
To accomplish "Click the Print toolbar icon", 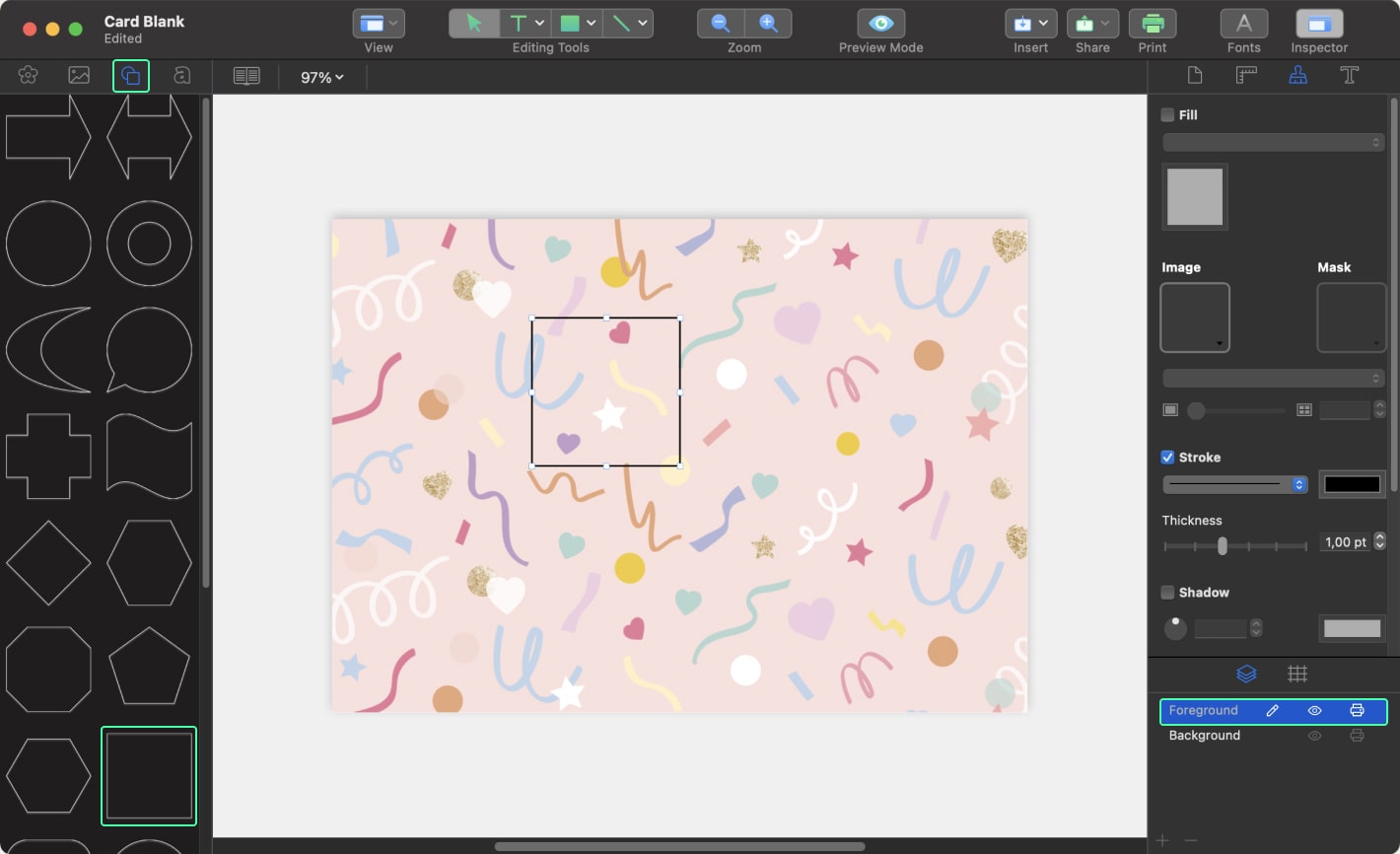I will pos(1152,24).
